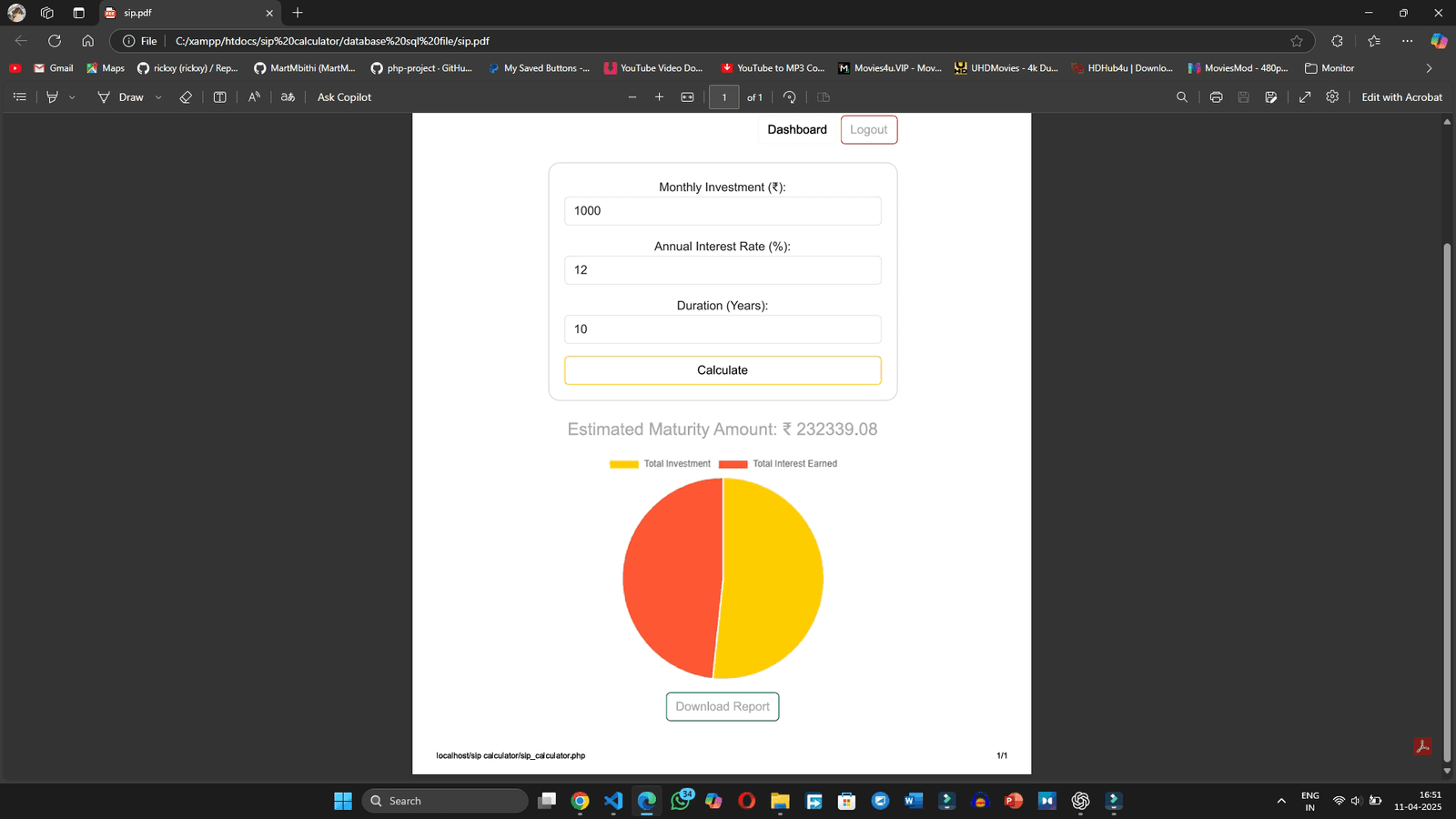The width and height of the screenshot is (1456, 819).
Task: Toggle the add text tool
Action: tap(219, 97)
